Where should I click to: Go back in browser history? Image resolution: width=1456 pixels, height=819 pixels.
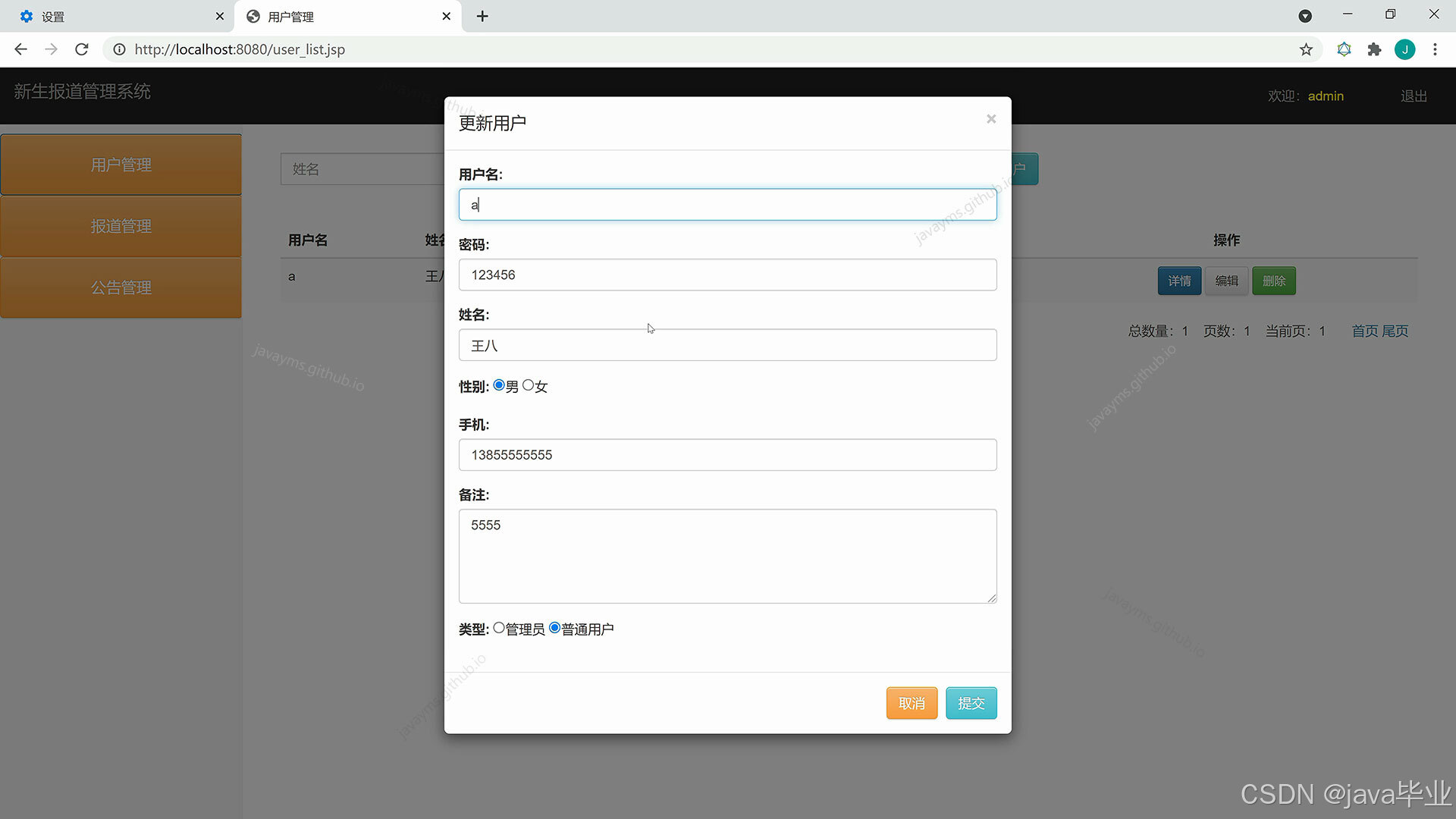pos(20,49)
